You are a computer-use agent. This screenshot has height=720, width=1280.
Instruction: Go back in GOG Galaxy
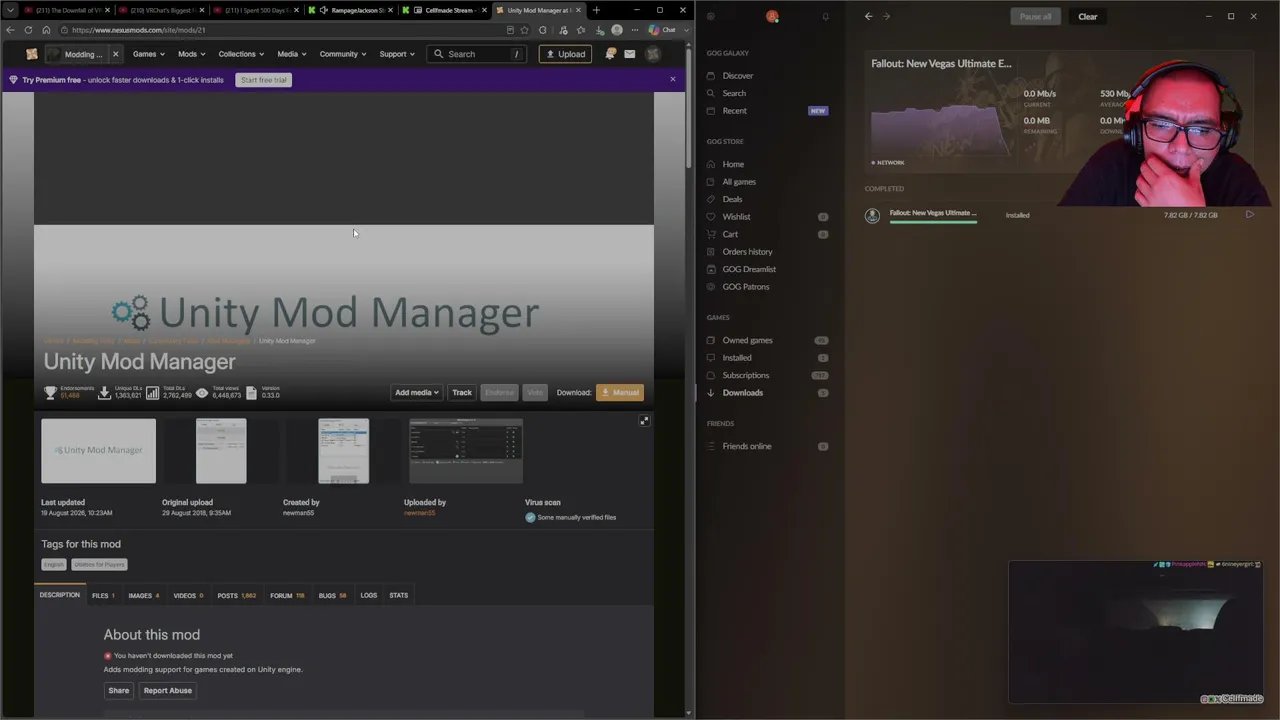[x=868, y=16]
